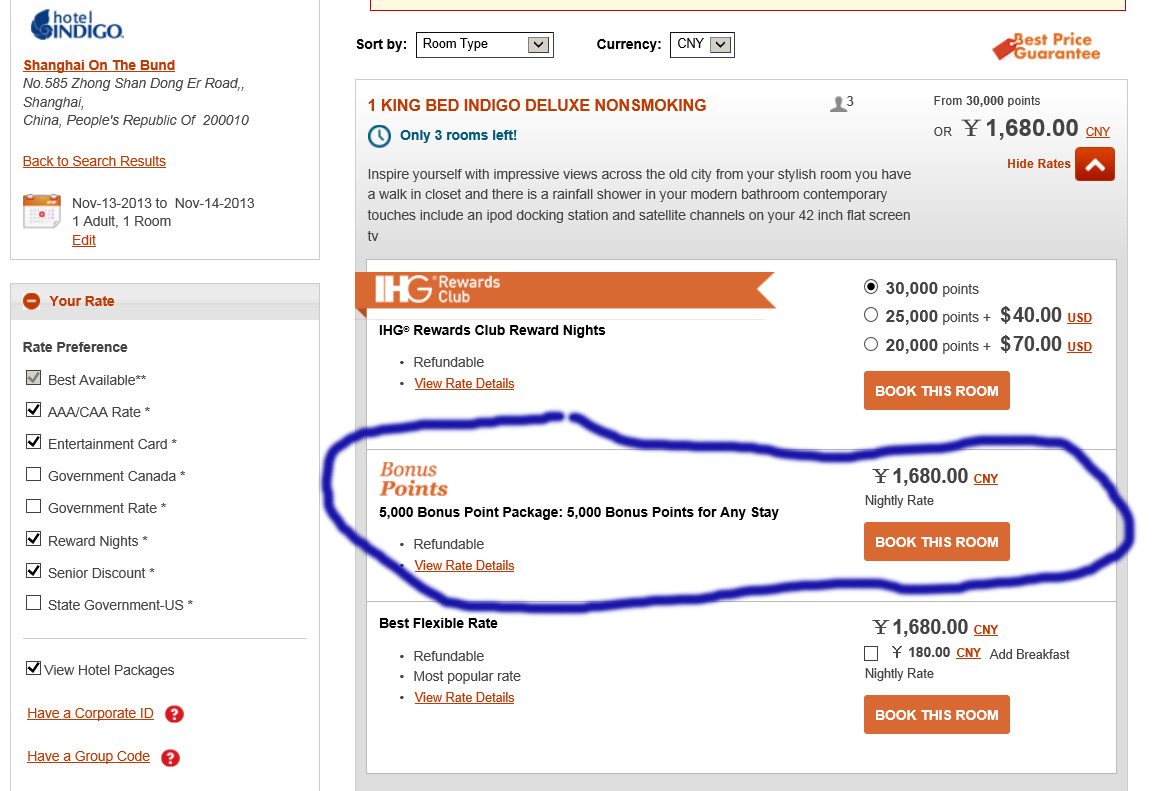Click the red Hide Rates arrow button

pos(1094,165)
